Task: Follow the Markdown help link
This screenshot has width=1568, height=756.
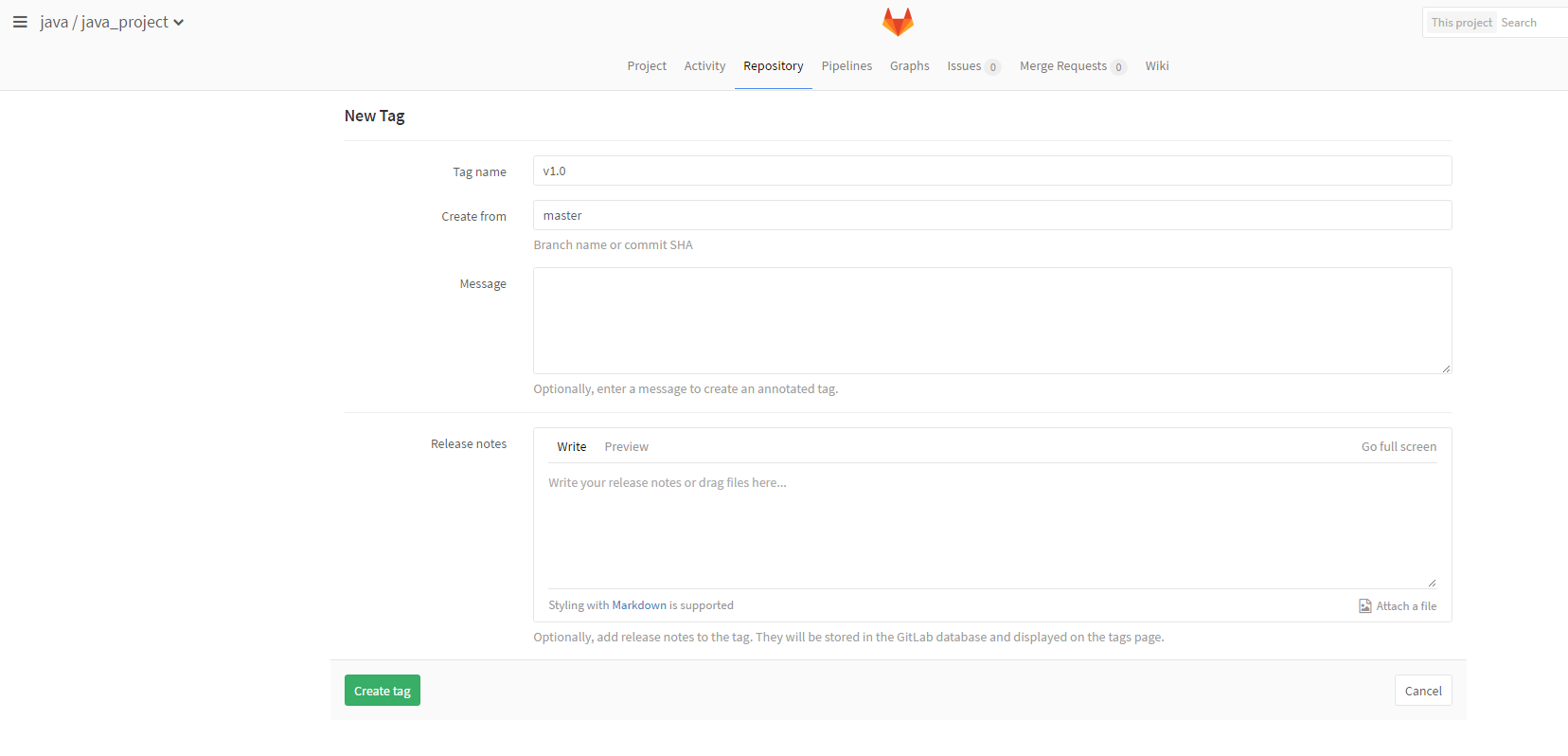Action: coord(639,605)
